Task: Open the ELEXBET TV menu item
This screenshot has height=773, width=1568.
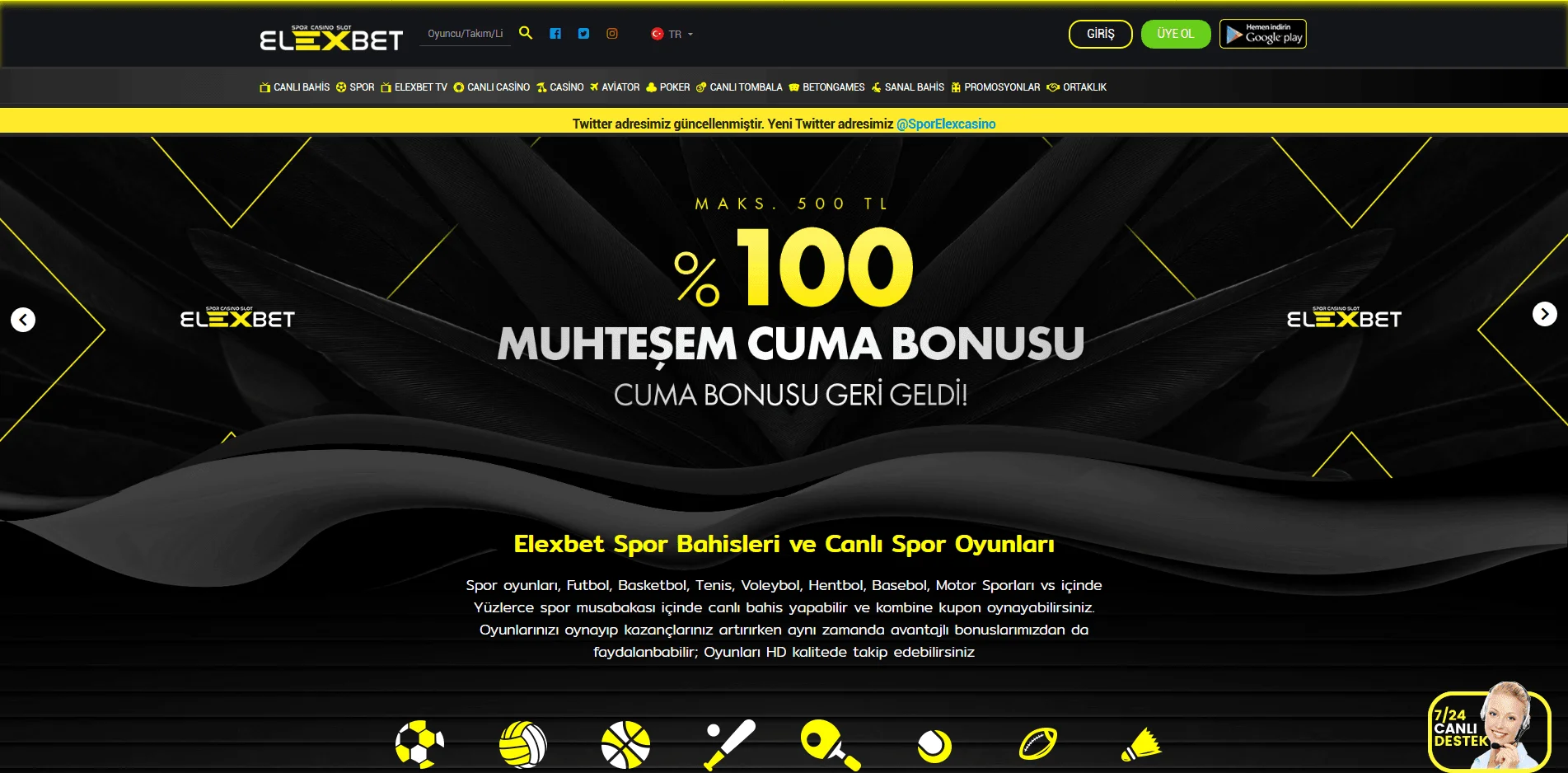Action: point(414,87)
